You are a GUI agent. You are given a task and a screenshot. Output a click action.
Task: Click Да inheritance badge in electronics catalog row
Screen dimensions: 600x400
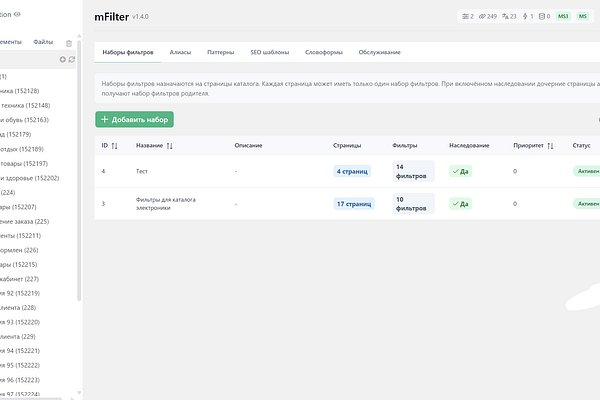(x=461, y=204)
